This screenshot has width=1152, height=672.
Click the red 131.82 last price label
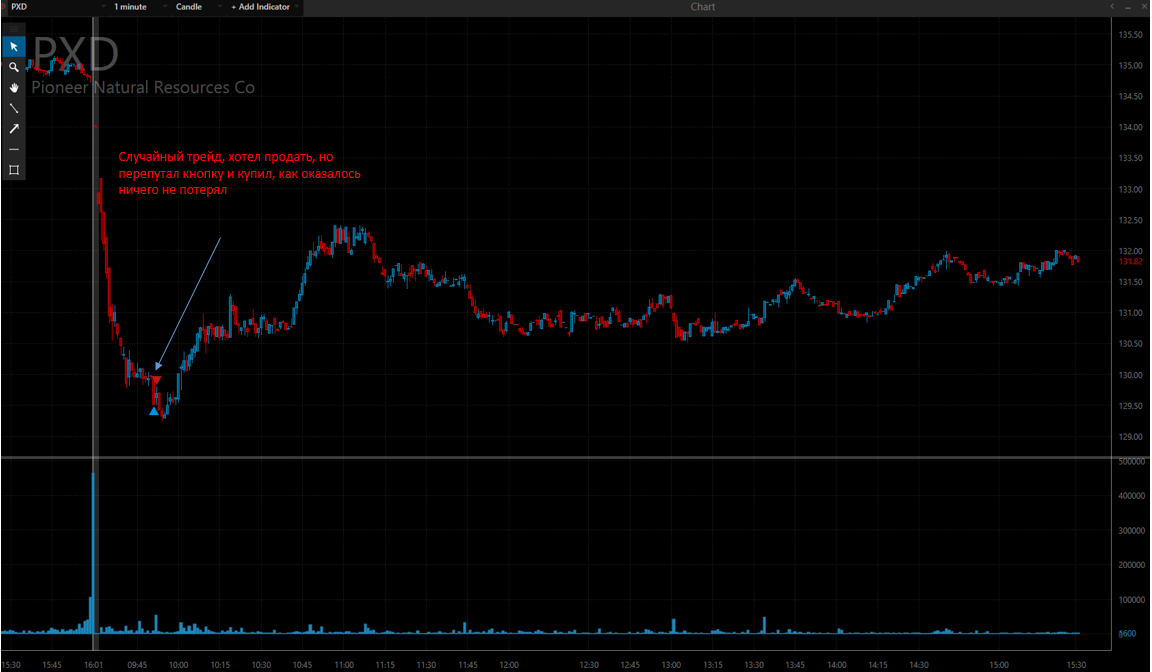pyautogui.click(x=1131, y=261)
